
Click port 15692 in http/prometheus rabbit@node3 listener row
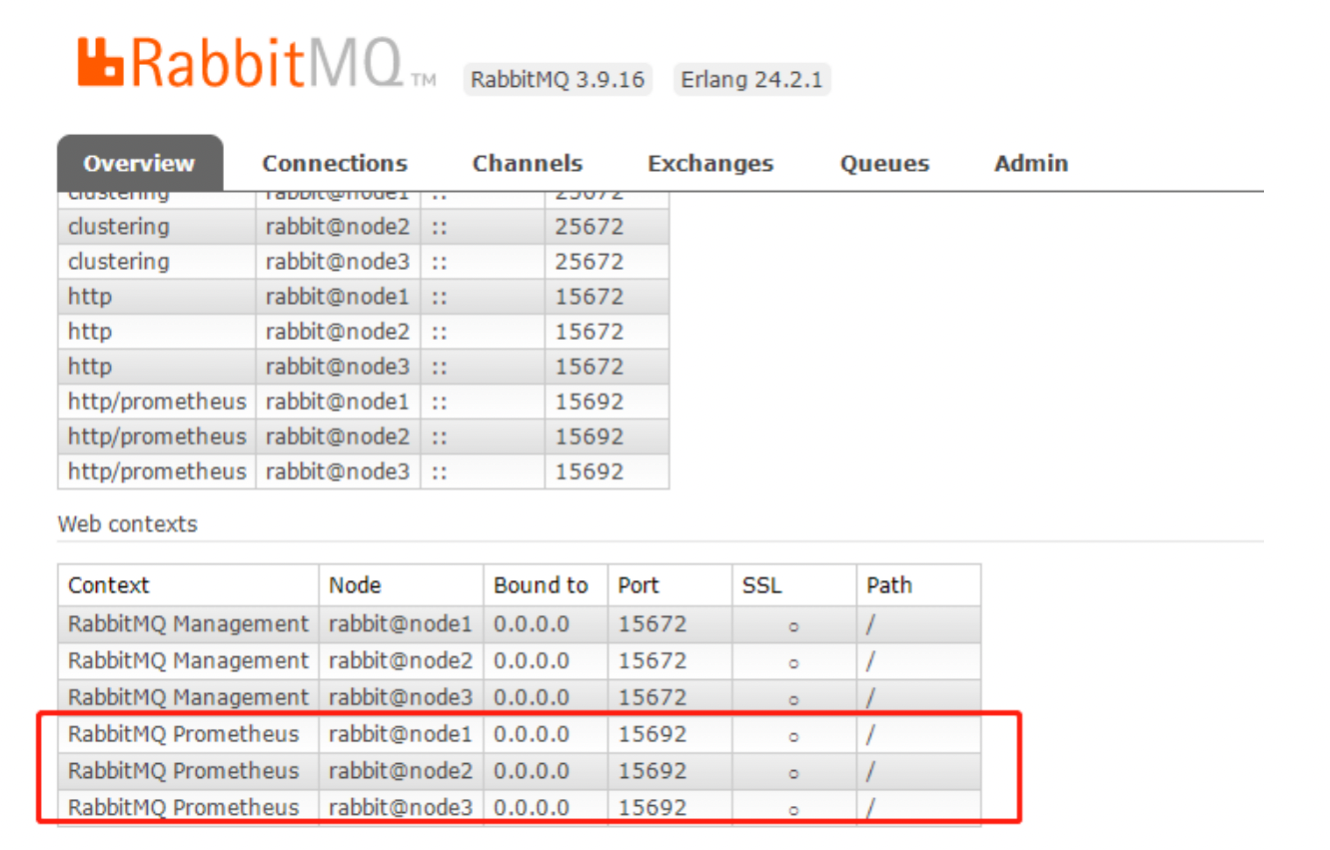[589, 472]
